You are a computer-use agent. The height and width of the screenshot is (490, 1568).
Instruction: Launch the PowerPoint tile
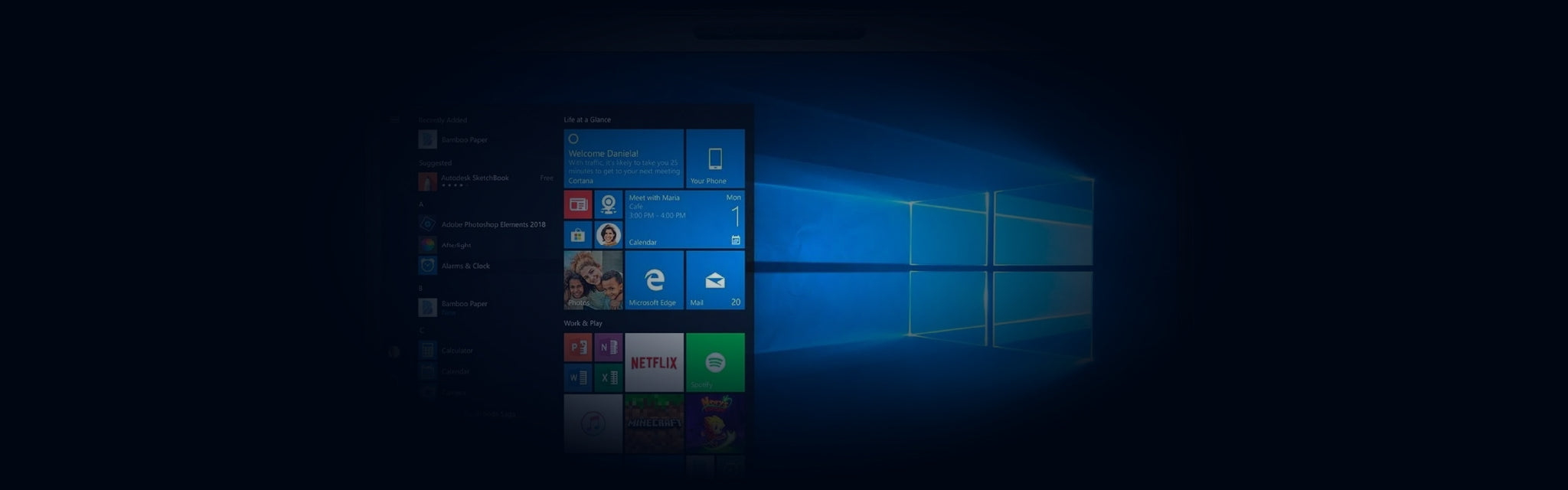(x=578, y=347)
